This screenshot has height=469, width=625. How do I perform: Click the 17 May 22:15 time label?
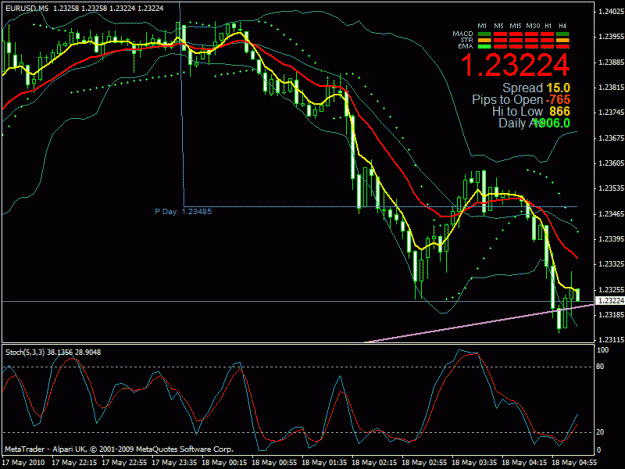coord(74,463)
